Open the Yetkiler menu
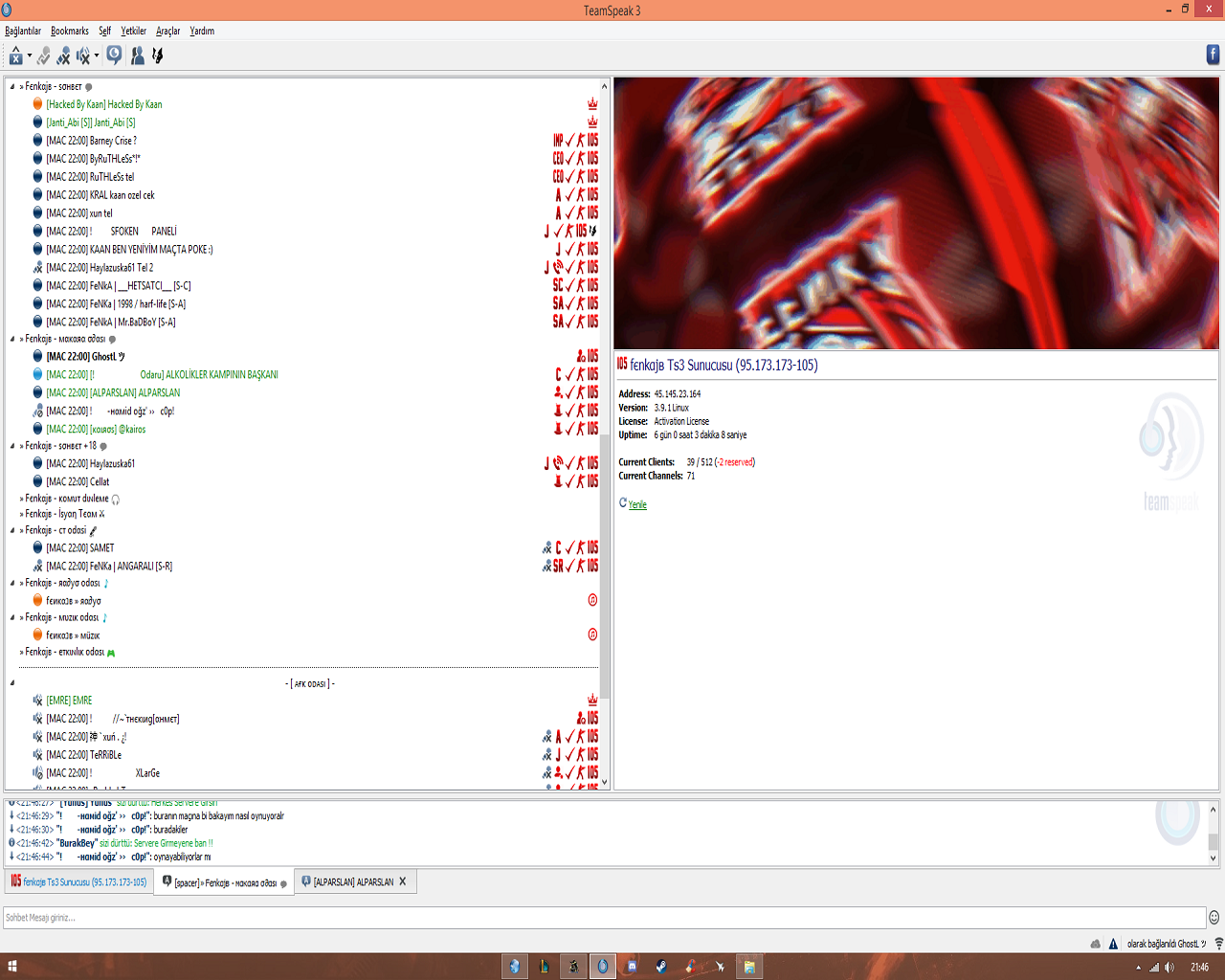Image resolution: width=1225 pixels, height=980 pixels. click(134, 31)
